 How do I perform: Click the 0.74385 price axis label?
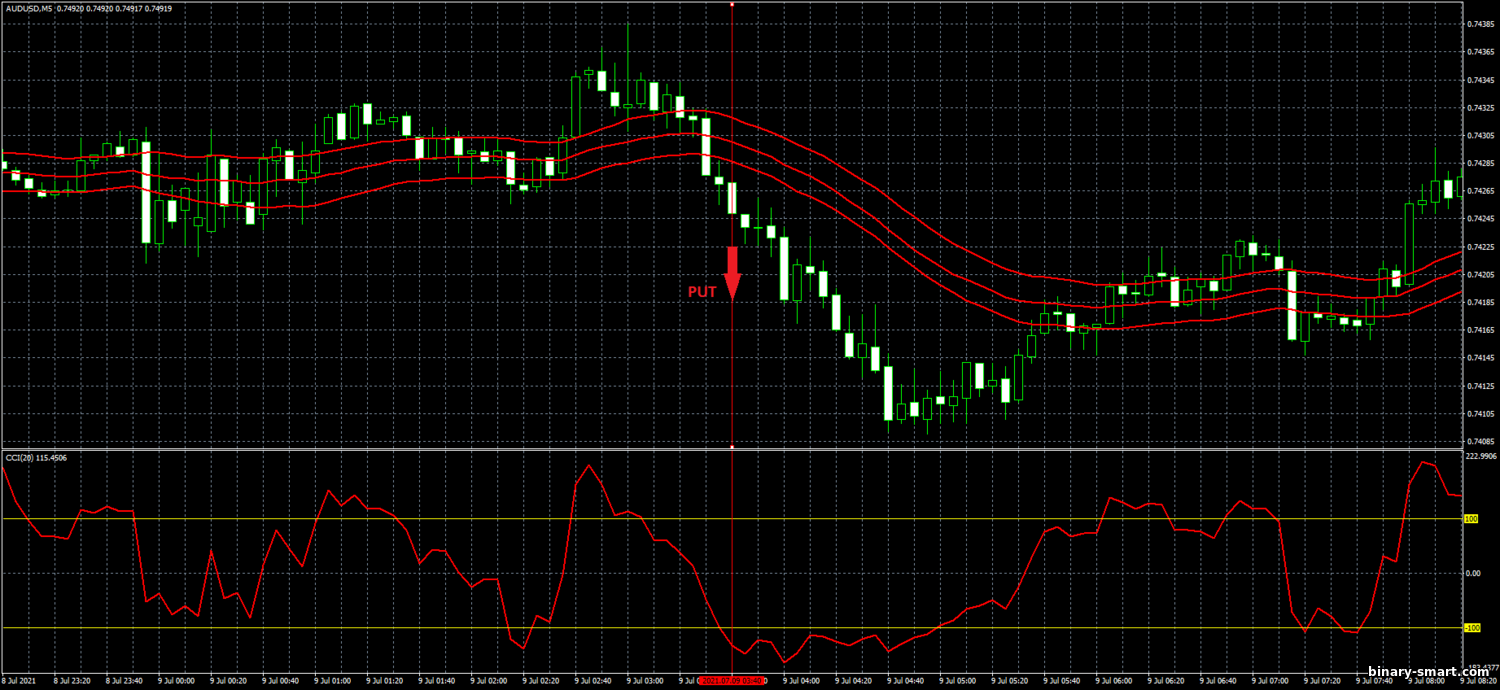click(1480, 24)
